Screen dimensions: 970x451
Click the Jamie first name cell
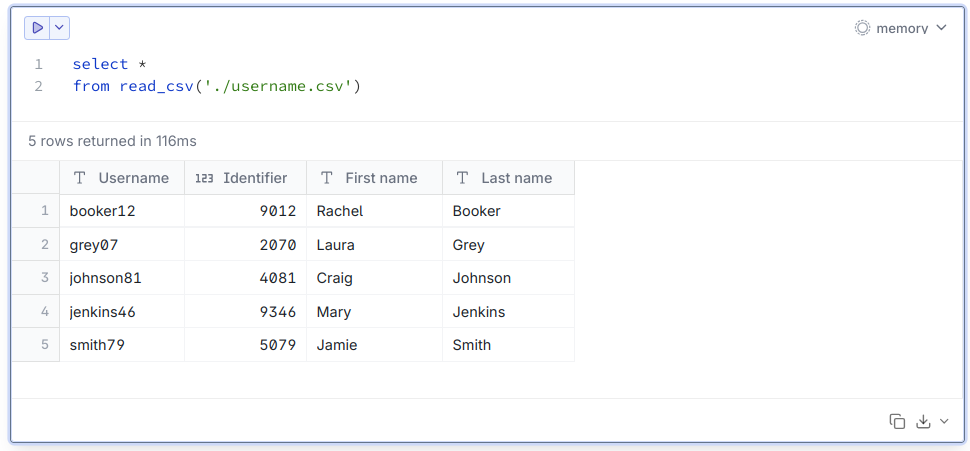tap(375, 345)
